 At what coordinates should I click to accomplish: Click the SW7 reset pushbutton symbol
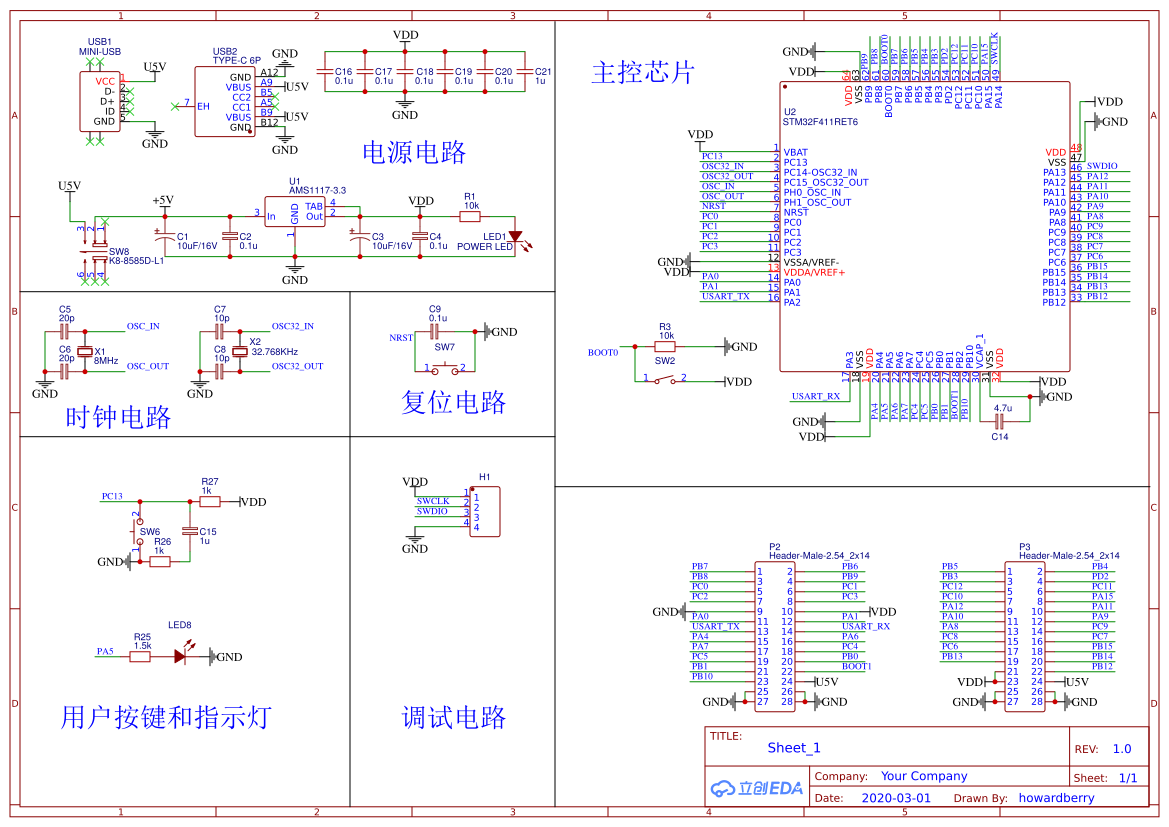tap(444, 368)
